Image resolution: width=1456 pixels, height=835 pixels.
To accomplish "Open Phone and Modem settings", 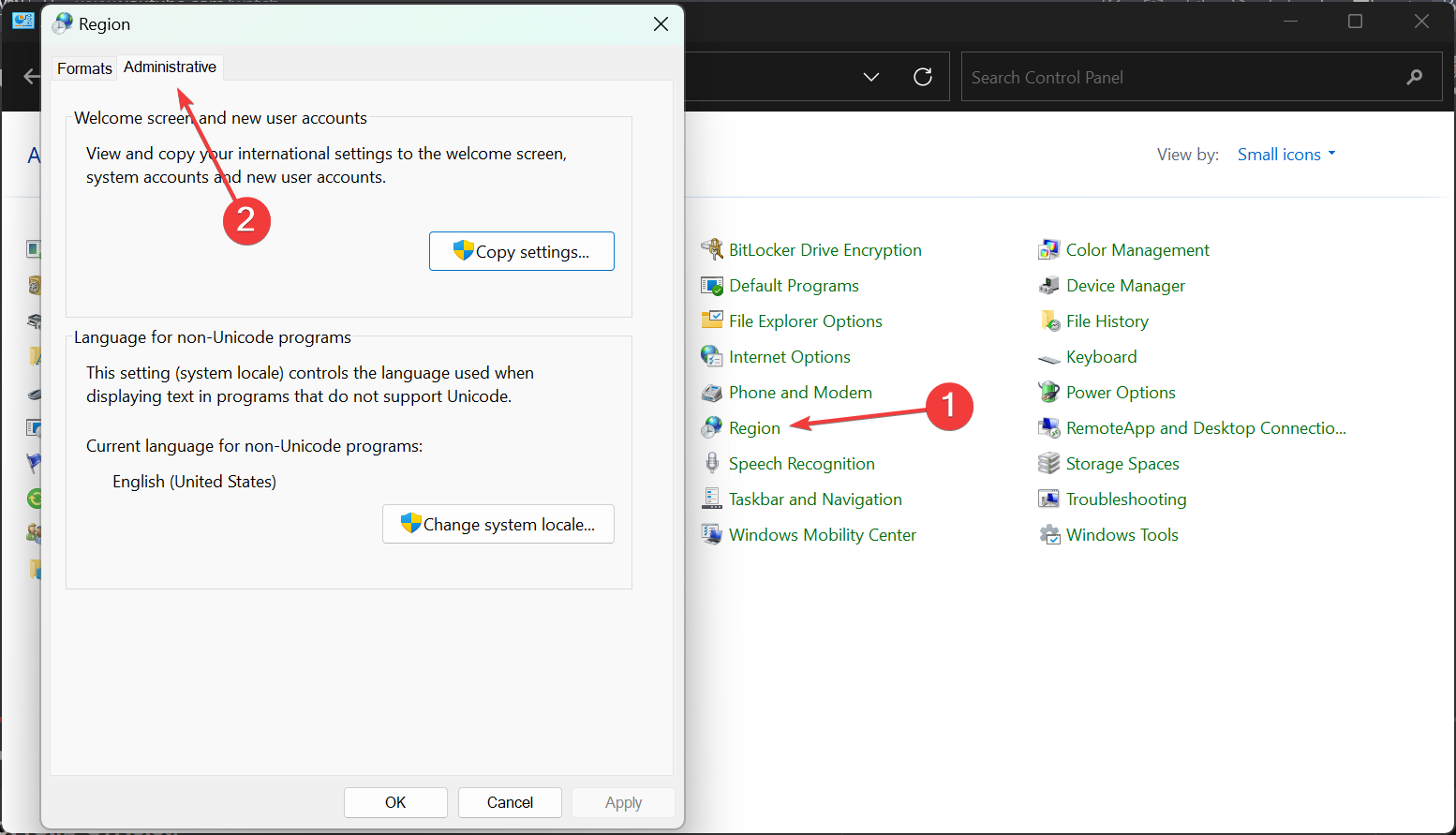I will tap(800, 392).
